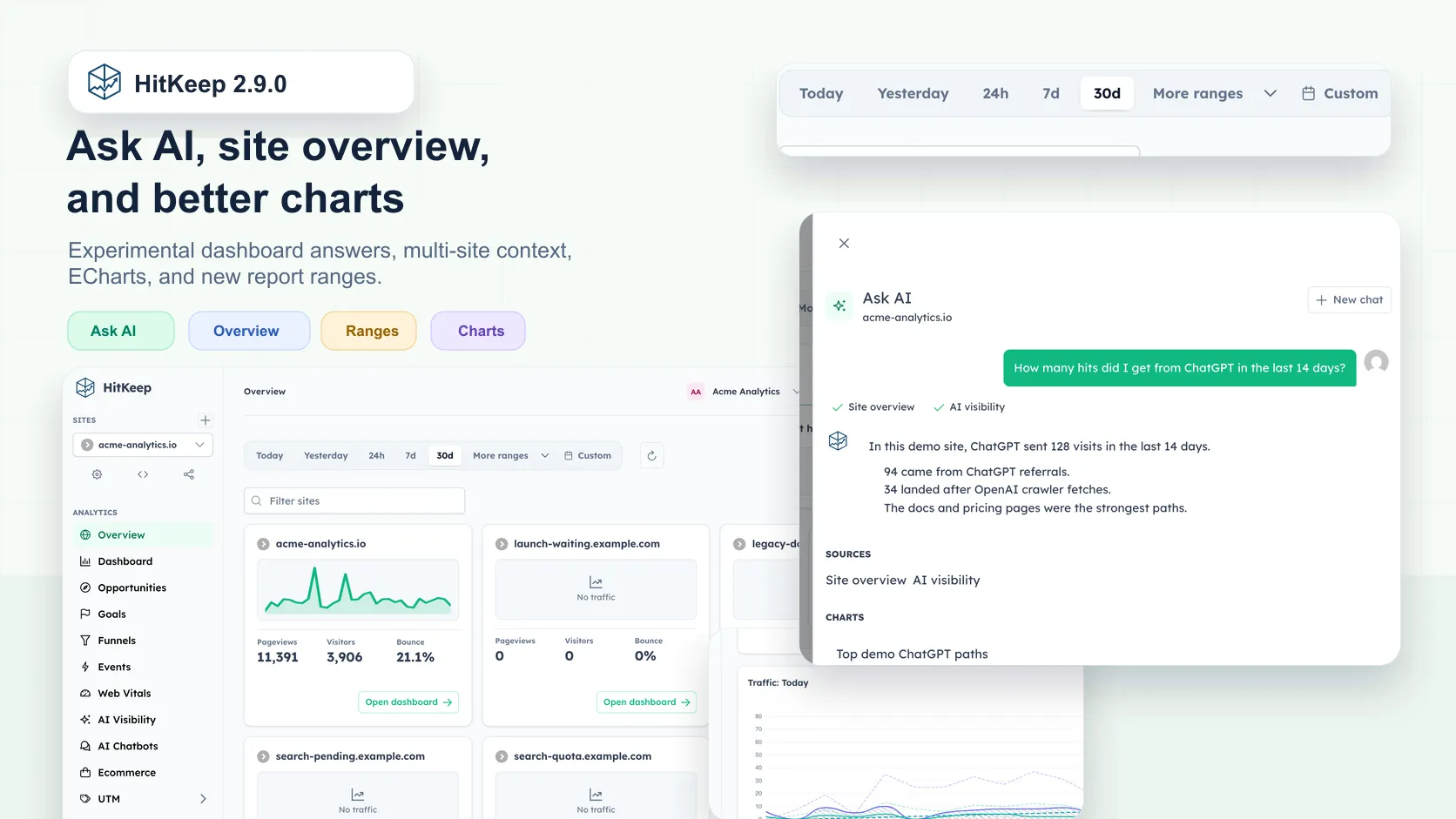The image size is (1456, 819).
Task: Open More ranges in large range bar
Action: click(x=1215, y=93)
